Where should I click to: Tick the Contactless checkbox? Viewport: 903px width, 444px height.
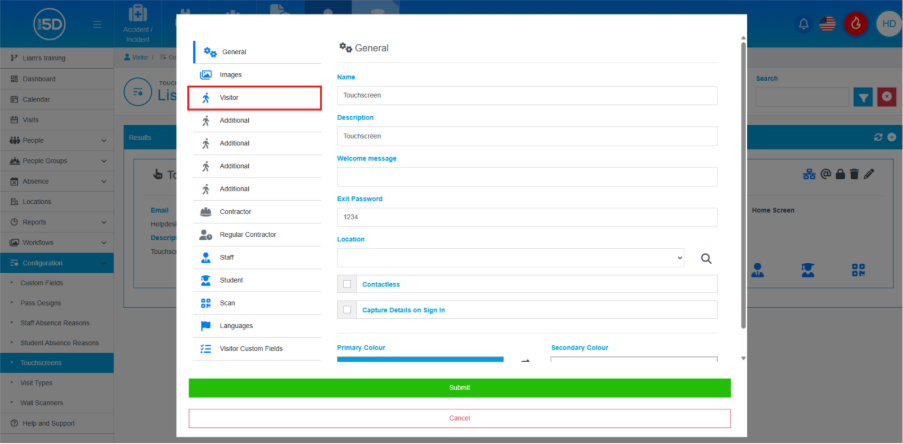(x=347, y=284)
